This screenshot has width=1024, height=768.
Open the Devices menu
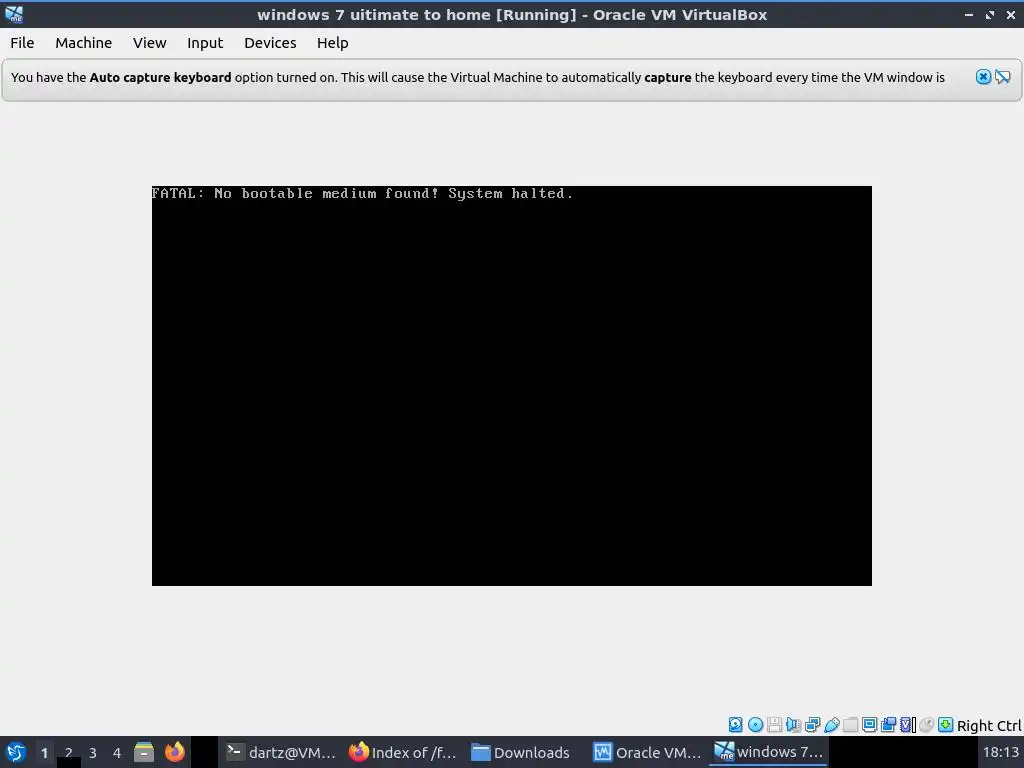tap(270, 42)
